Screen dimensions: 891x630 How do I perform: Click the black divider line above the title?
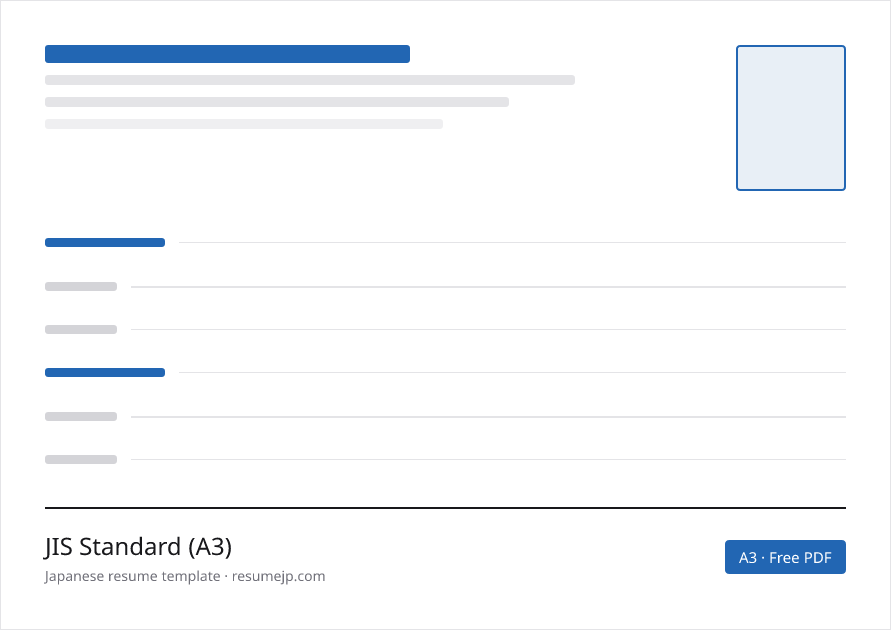tap(445, 508)
